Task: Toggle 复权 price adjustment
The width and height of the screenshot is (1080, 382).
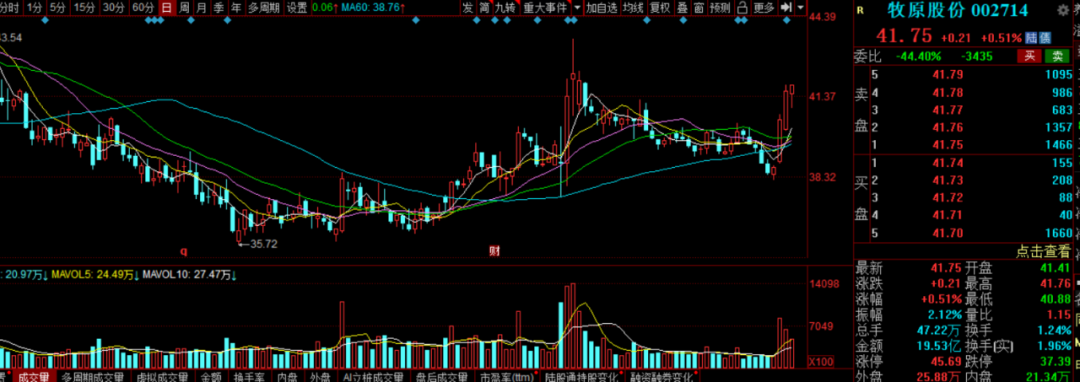Action: (x=660, y=8)
